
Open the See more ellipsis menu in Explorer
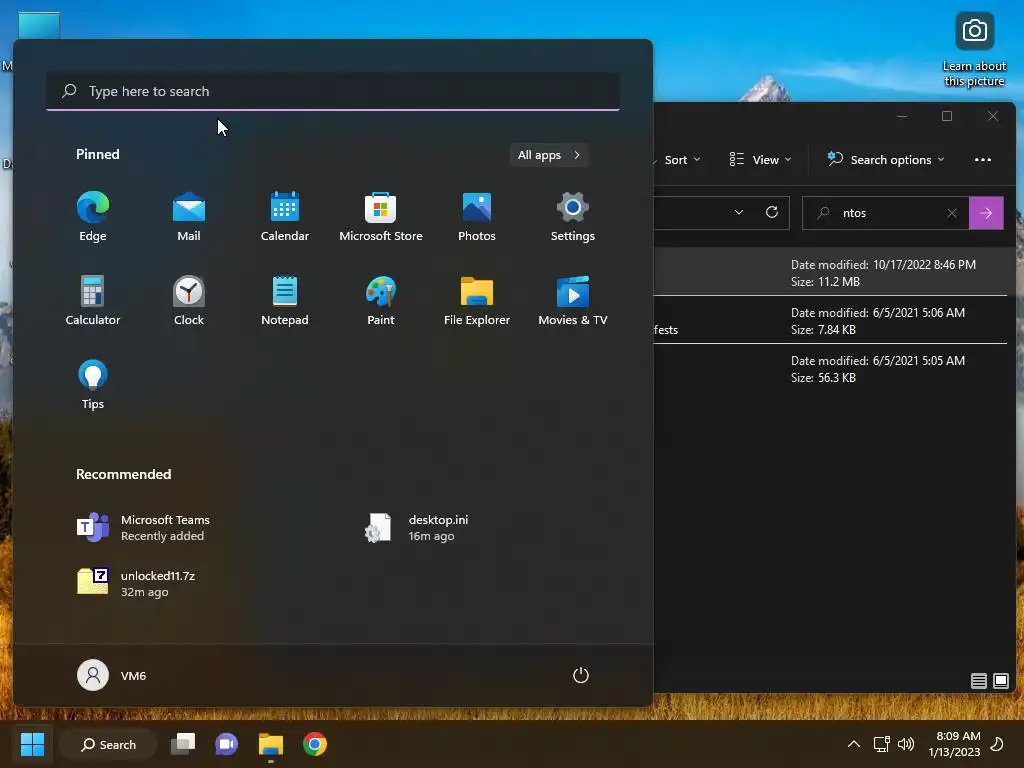point(982,160)
